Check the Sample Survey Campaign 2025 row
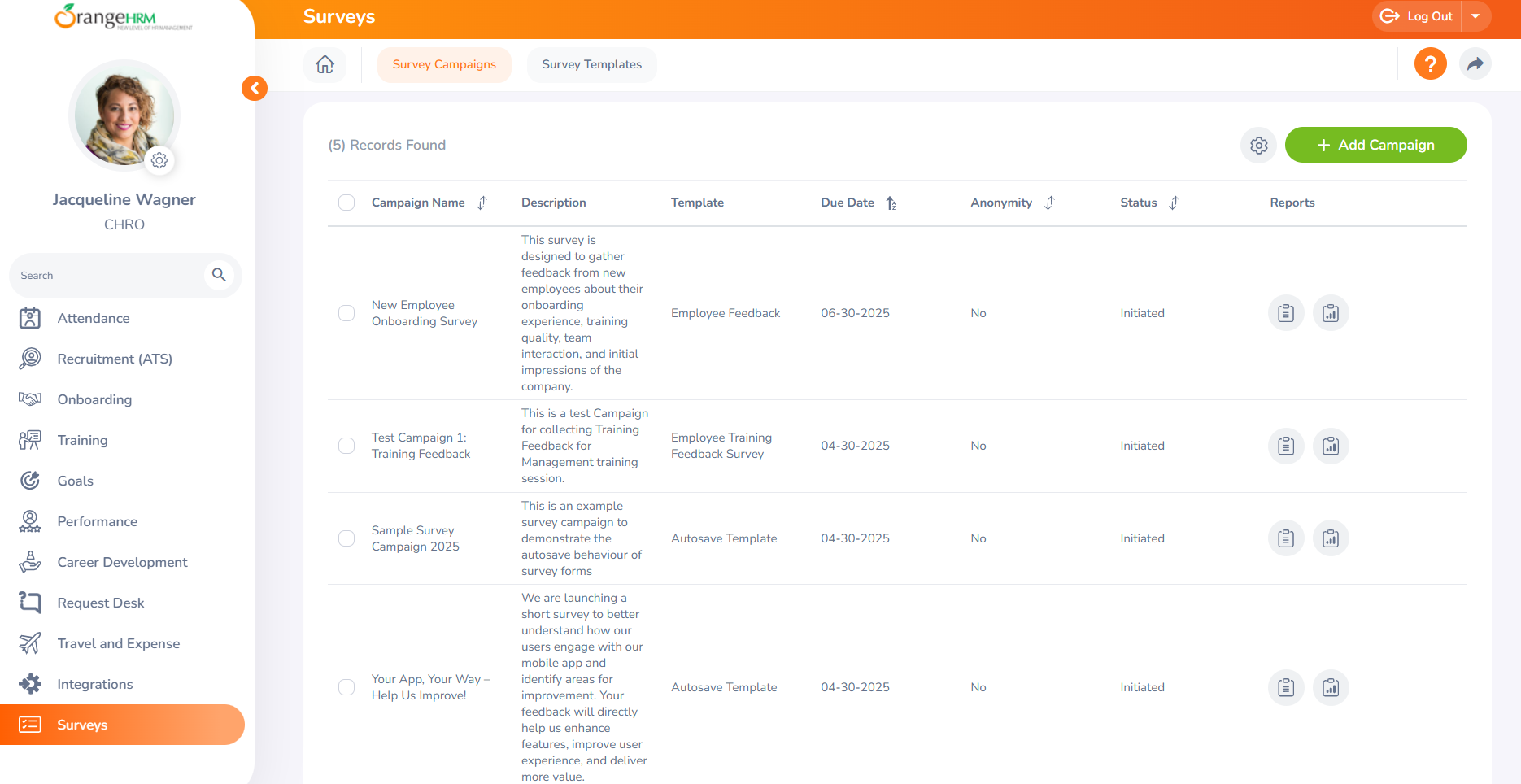Image resolution: width=1521 pixels, height=784 pixels. pyautogui.click(x=346, y=538)
